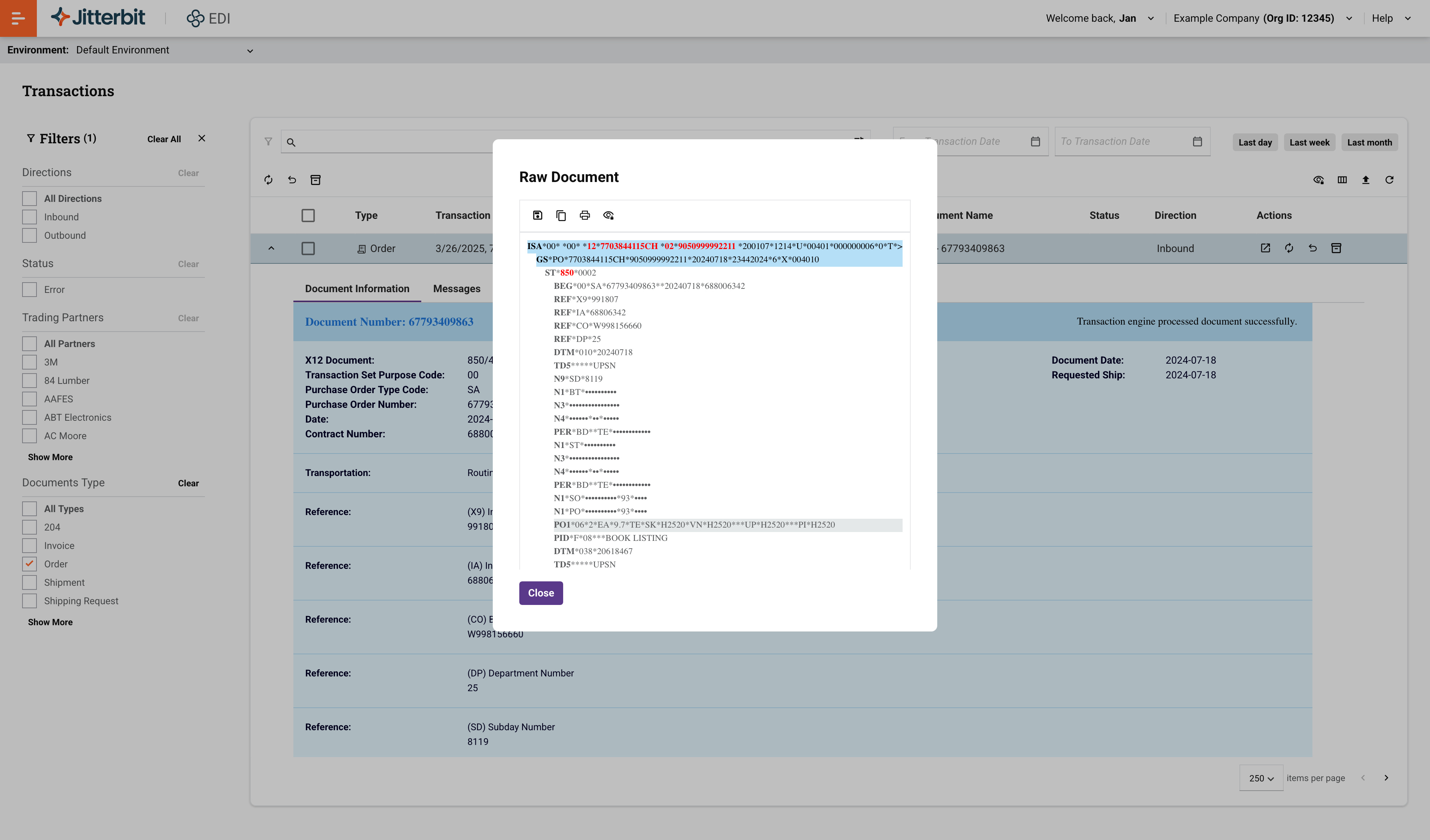Open the Help dropdown
The image size is (1430, 840).
coord(1391,18)
